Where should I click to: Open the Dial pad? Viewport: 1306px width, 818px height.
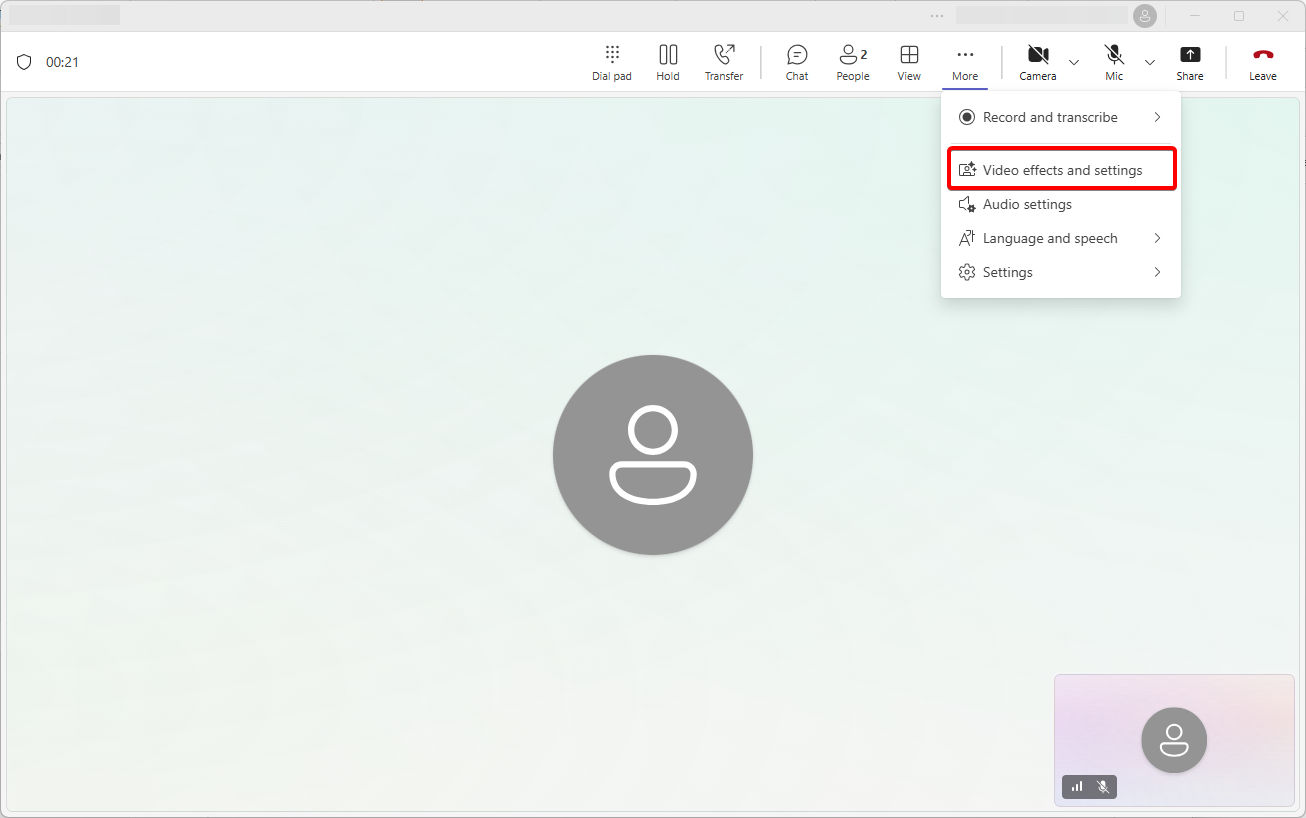[x=611, y=62]
